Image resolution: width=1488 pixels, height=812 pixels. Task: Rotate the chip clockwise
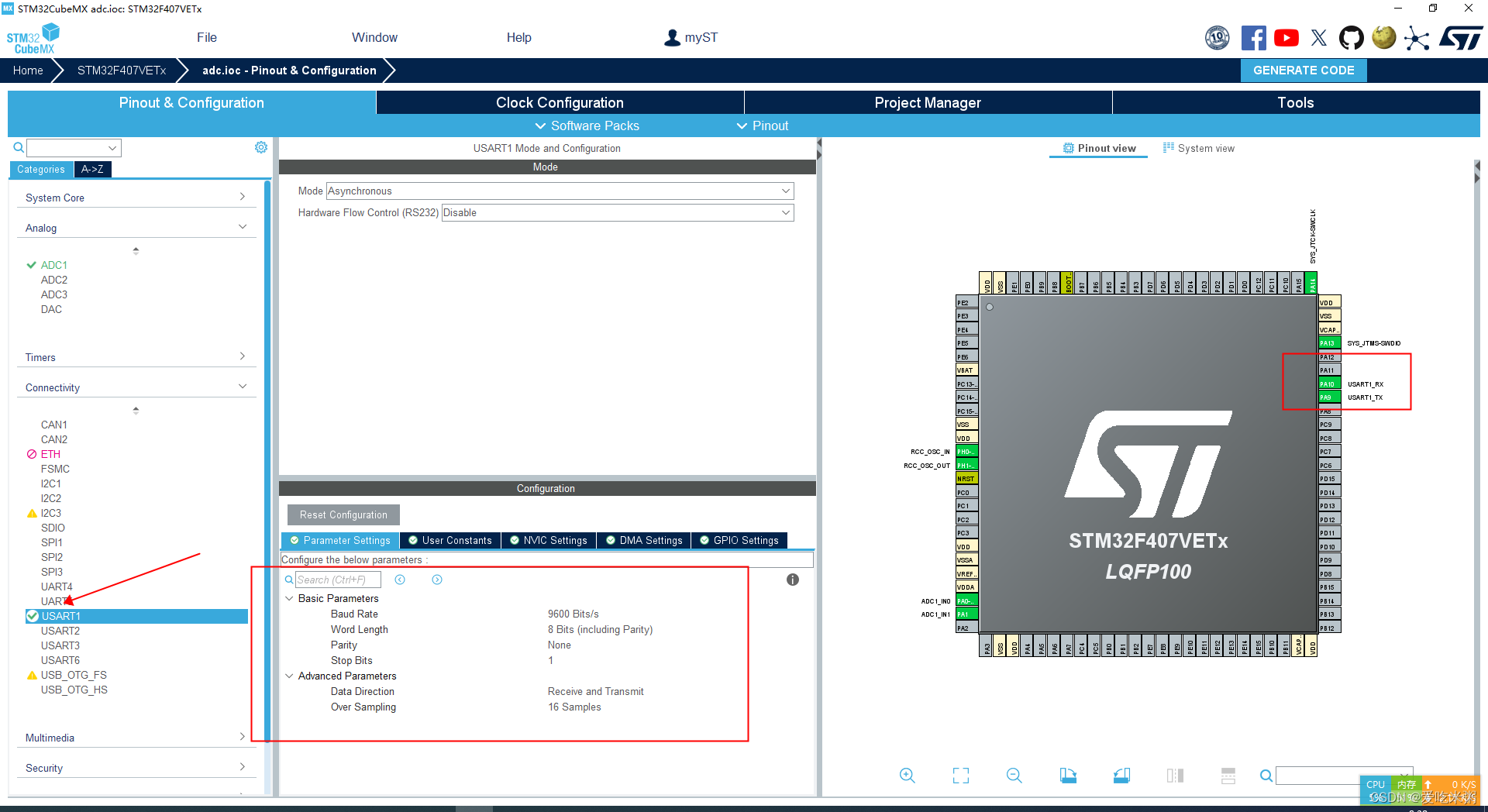(x=1068, y=776)
